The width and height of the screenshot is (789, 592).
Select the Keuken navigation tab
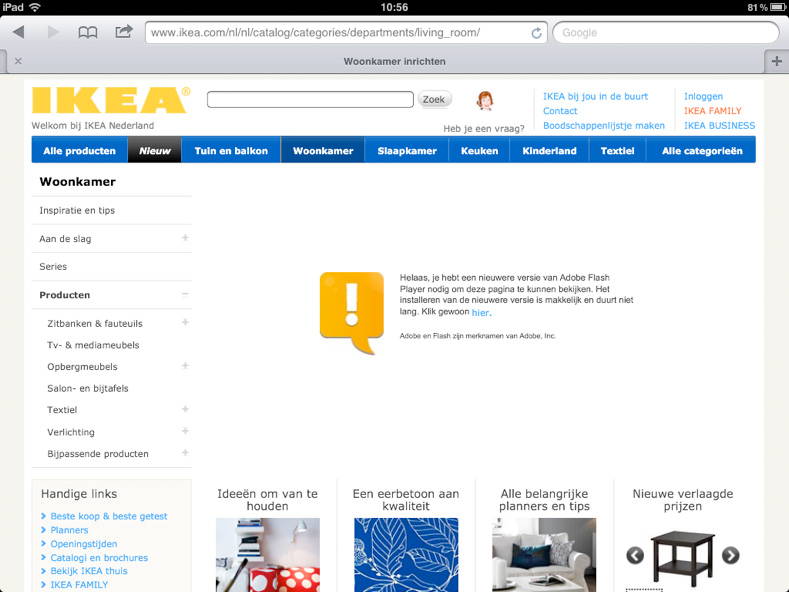point(479,151)
